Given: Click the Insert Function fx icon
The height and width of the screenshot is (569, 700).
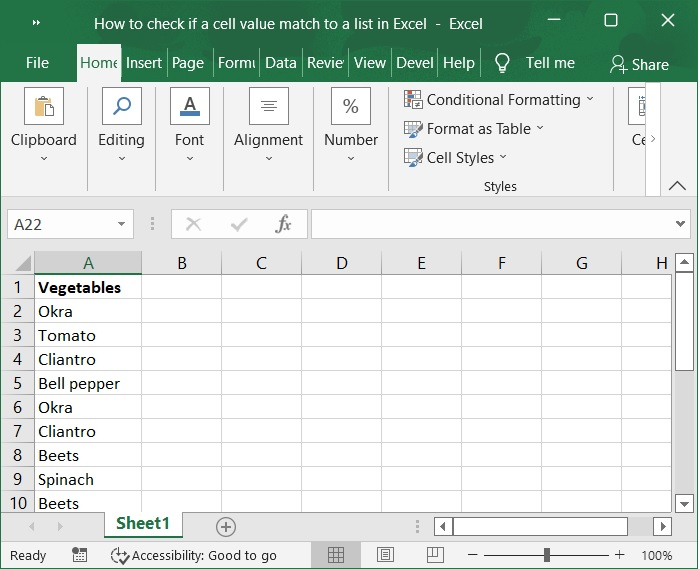Looking at the screenshot, I should 284,224.
